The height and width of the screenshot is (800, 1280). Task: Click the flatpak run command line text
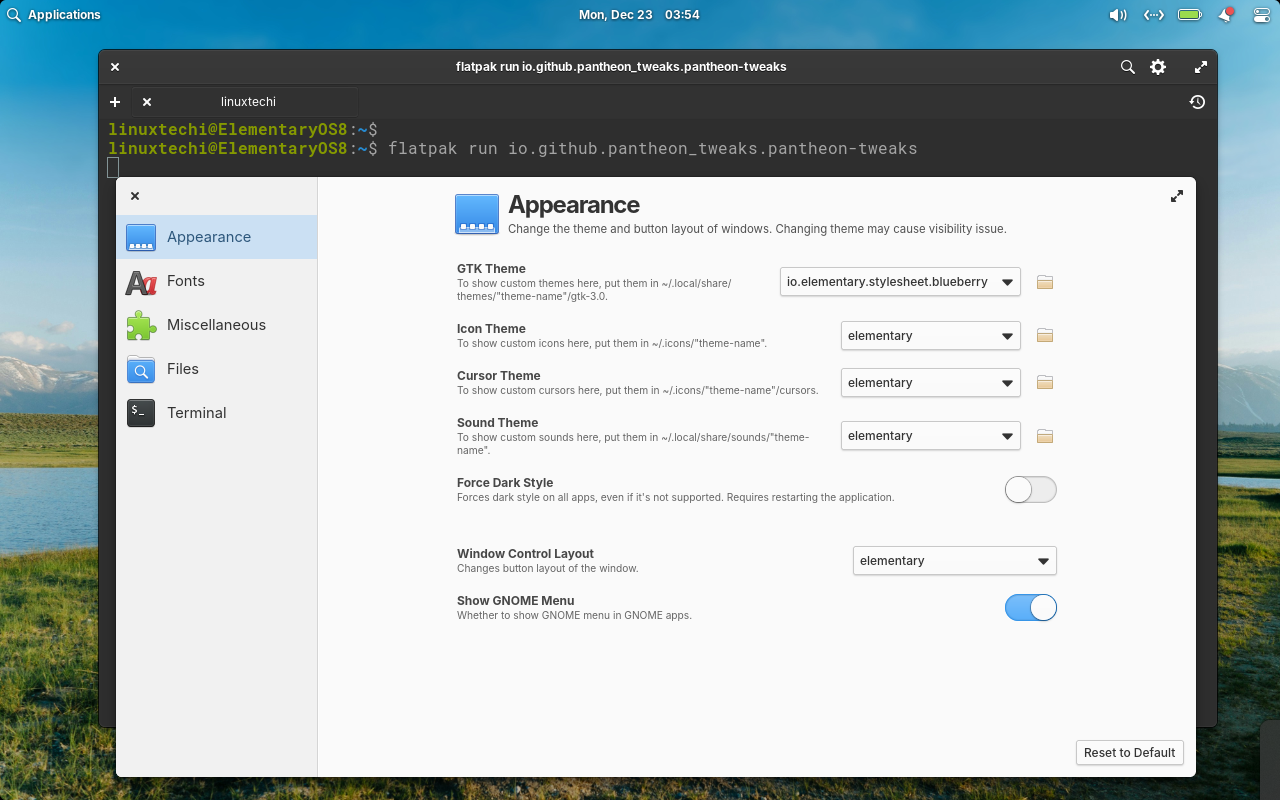[x=652, y=149]
